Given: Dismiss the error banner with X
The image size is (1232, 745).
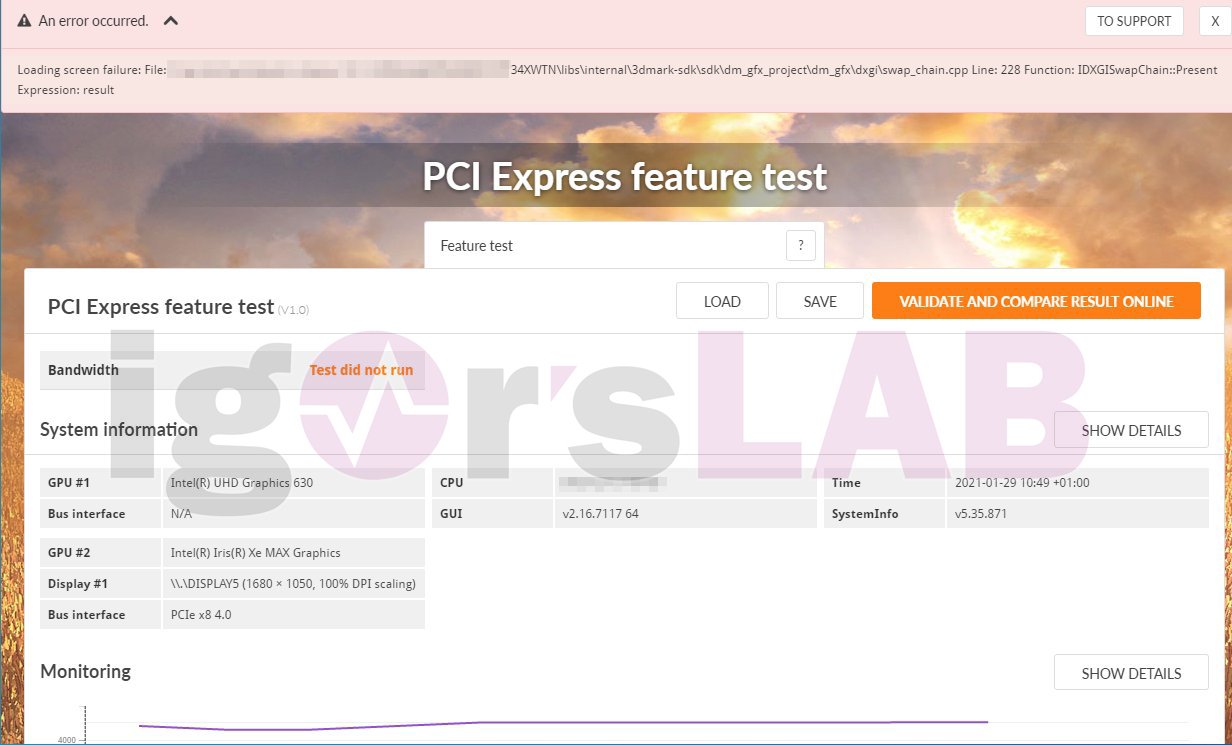Looking at the screenshot, I should pos(1214,21).
